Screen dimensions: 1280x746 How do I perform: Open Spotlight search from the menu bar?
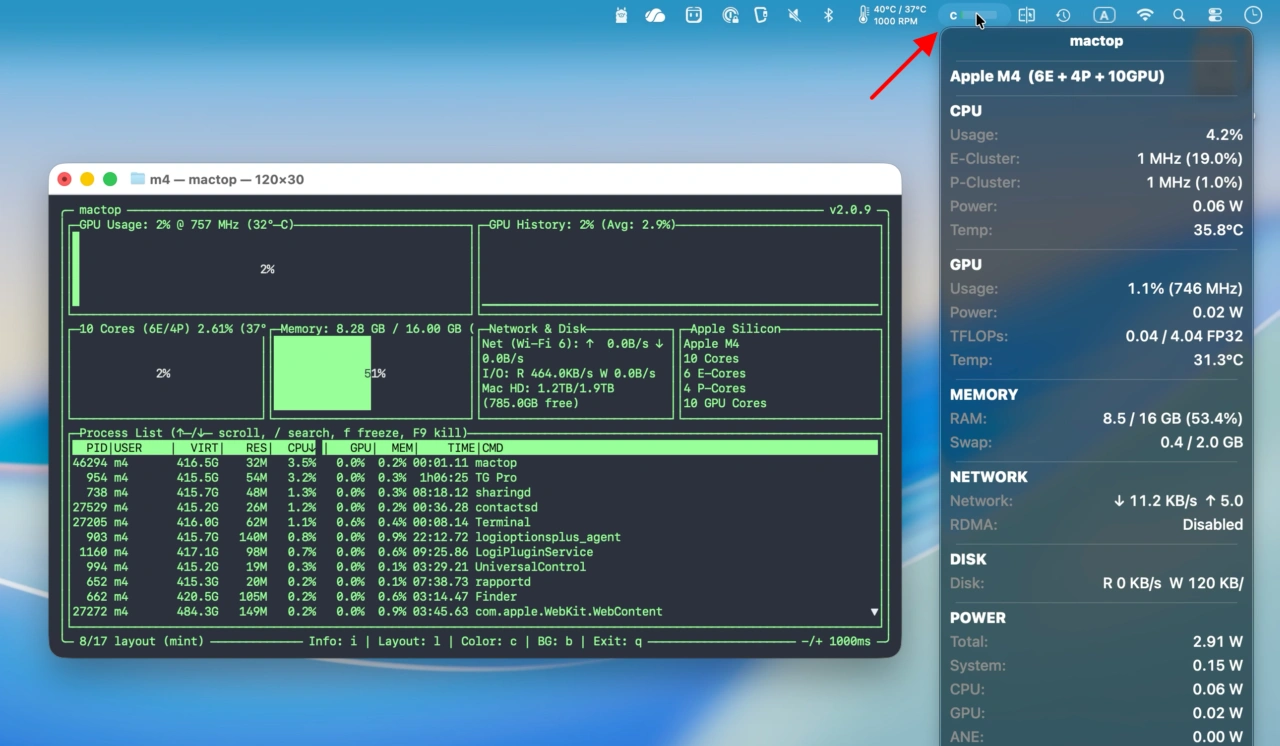pyautogui.click(x=1181, y=15)
